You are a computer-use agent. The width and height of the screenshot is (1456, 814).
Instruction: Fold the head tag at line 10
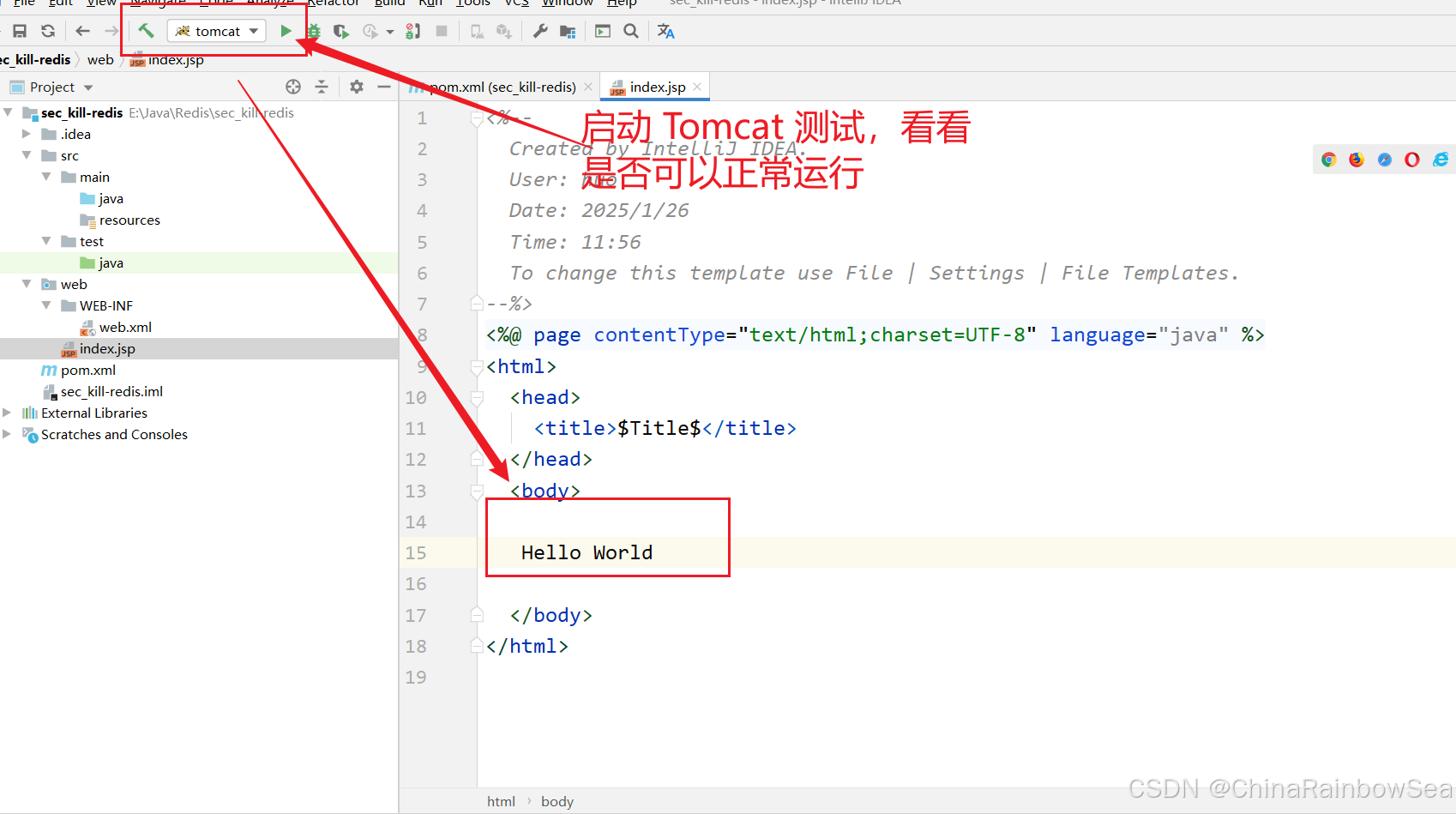point(476,397)
